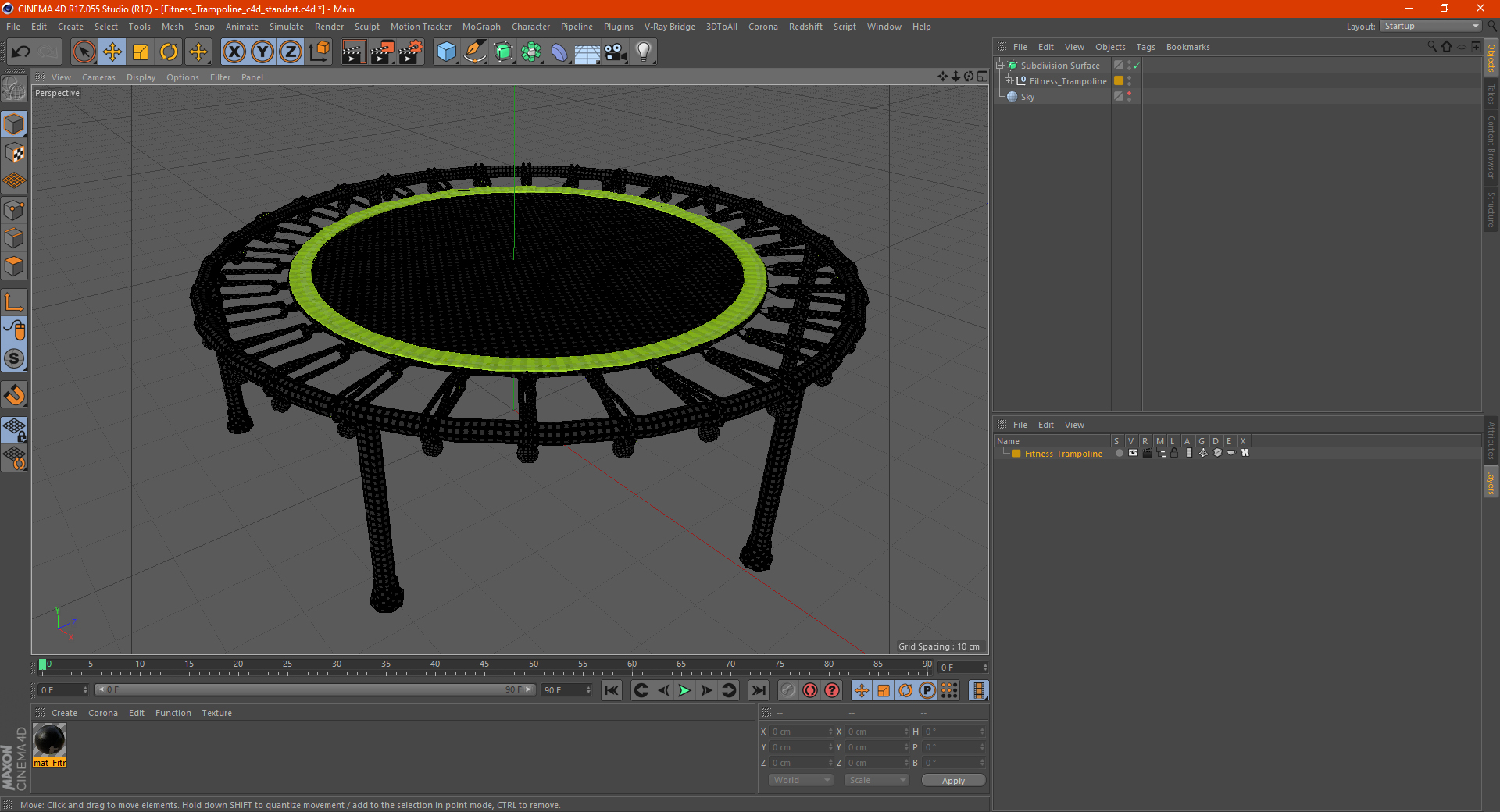
Task: Open viewport Display menu
Action: click(141, 77)
